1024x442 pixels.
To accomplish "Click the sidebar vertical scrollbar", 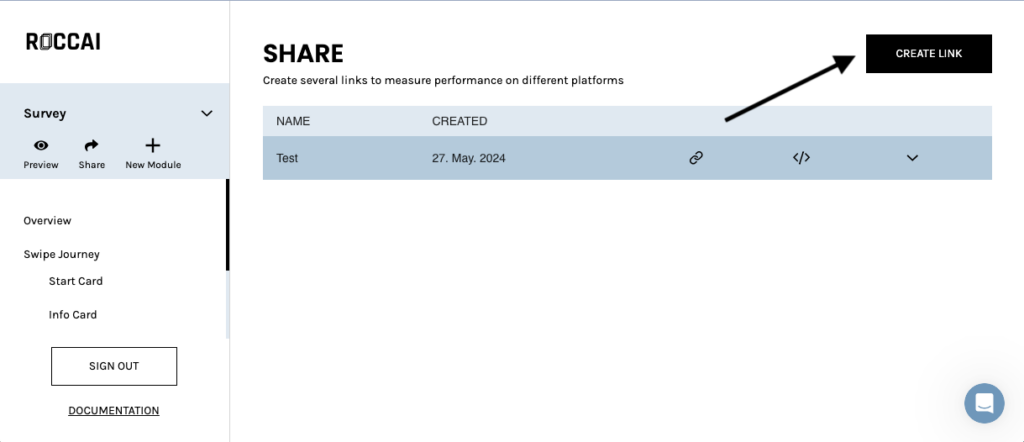I will click(227, 225).
